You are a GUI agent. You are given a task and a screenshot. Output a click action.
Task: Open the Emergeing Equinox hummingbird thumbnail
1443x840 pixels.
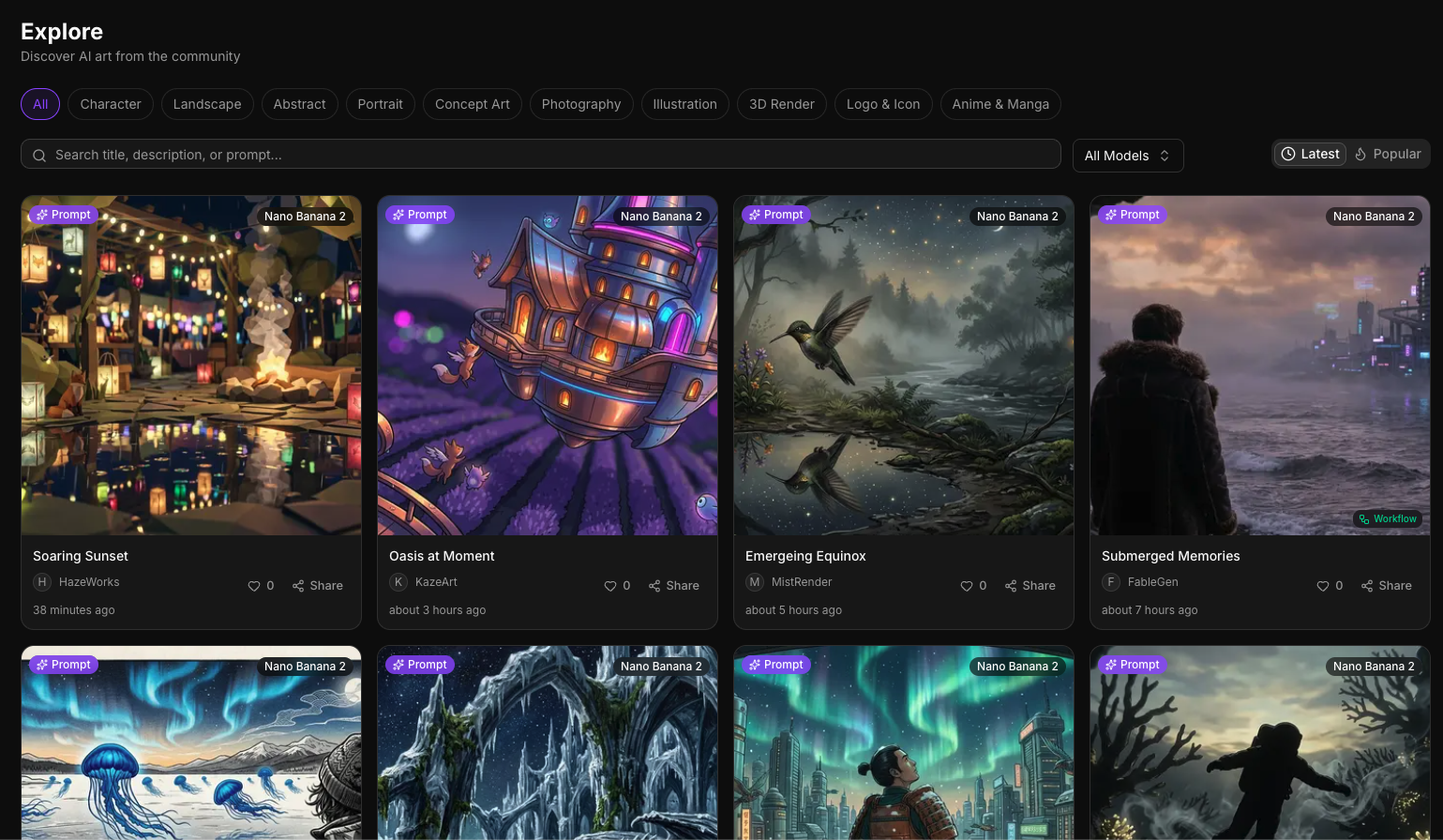pos(904,366)
